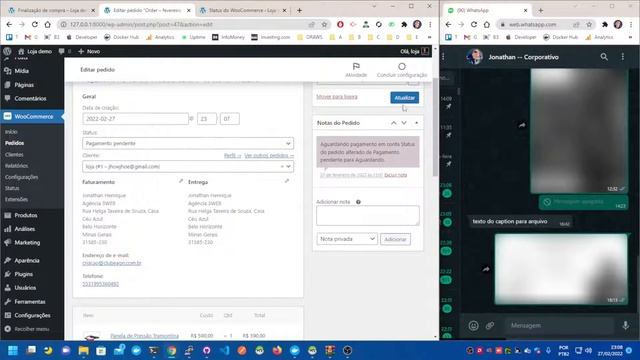Click Recolher menu at sidebar bottom
Viewport: 640px width, 360px height.
(x=31, y=329)
